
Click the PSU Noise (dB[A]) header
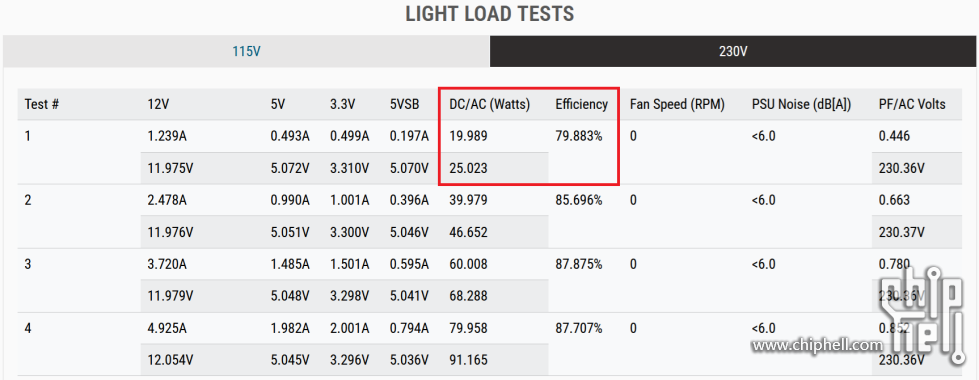click(801, 104)
